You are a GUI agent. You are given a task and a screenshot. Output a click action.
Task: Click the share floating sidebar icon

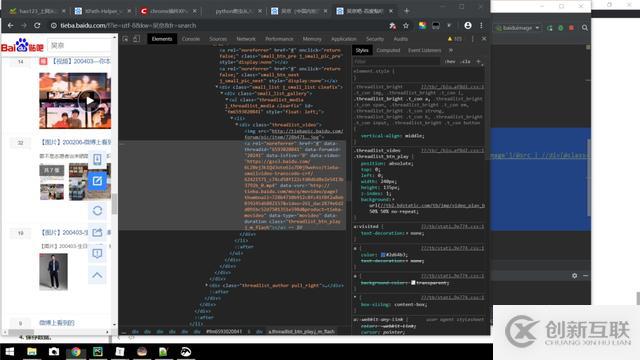[97, 232]
